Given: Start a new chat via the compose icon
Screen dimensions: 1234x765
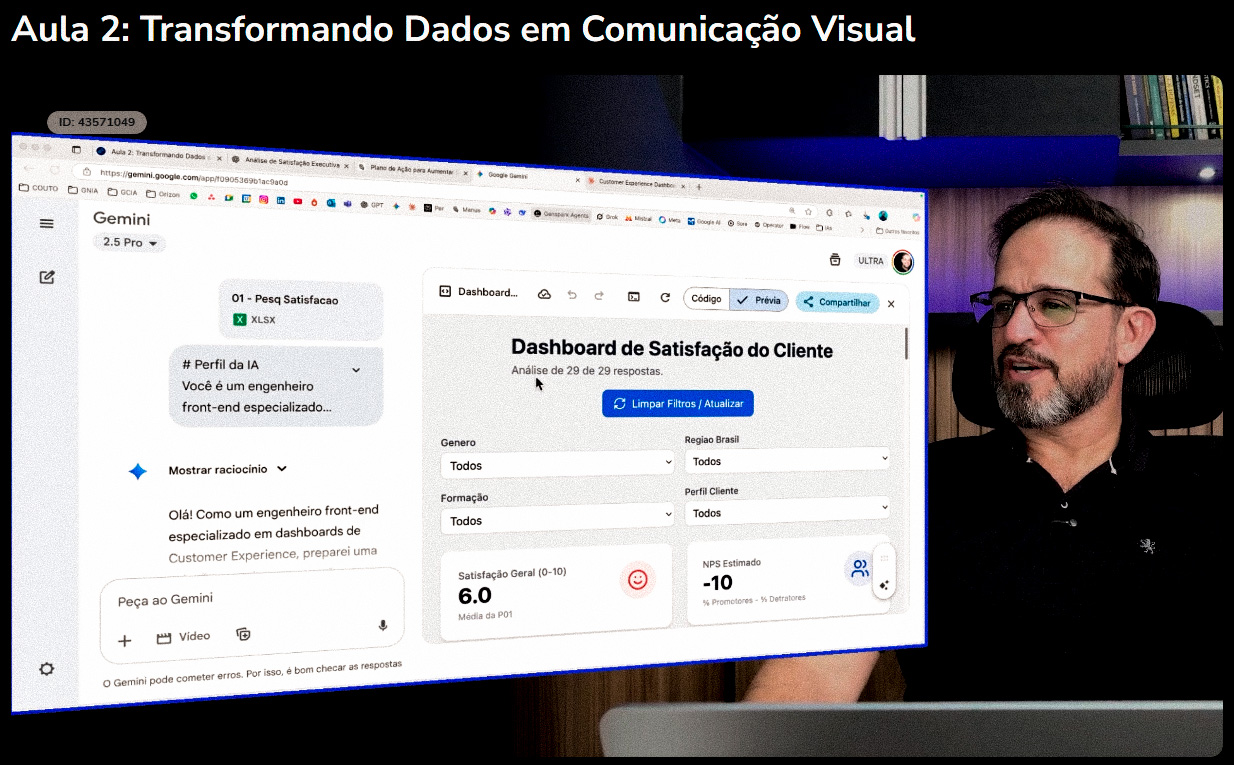Looking at the screenshot, I should coord(46,278).
